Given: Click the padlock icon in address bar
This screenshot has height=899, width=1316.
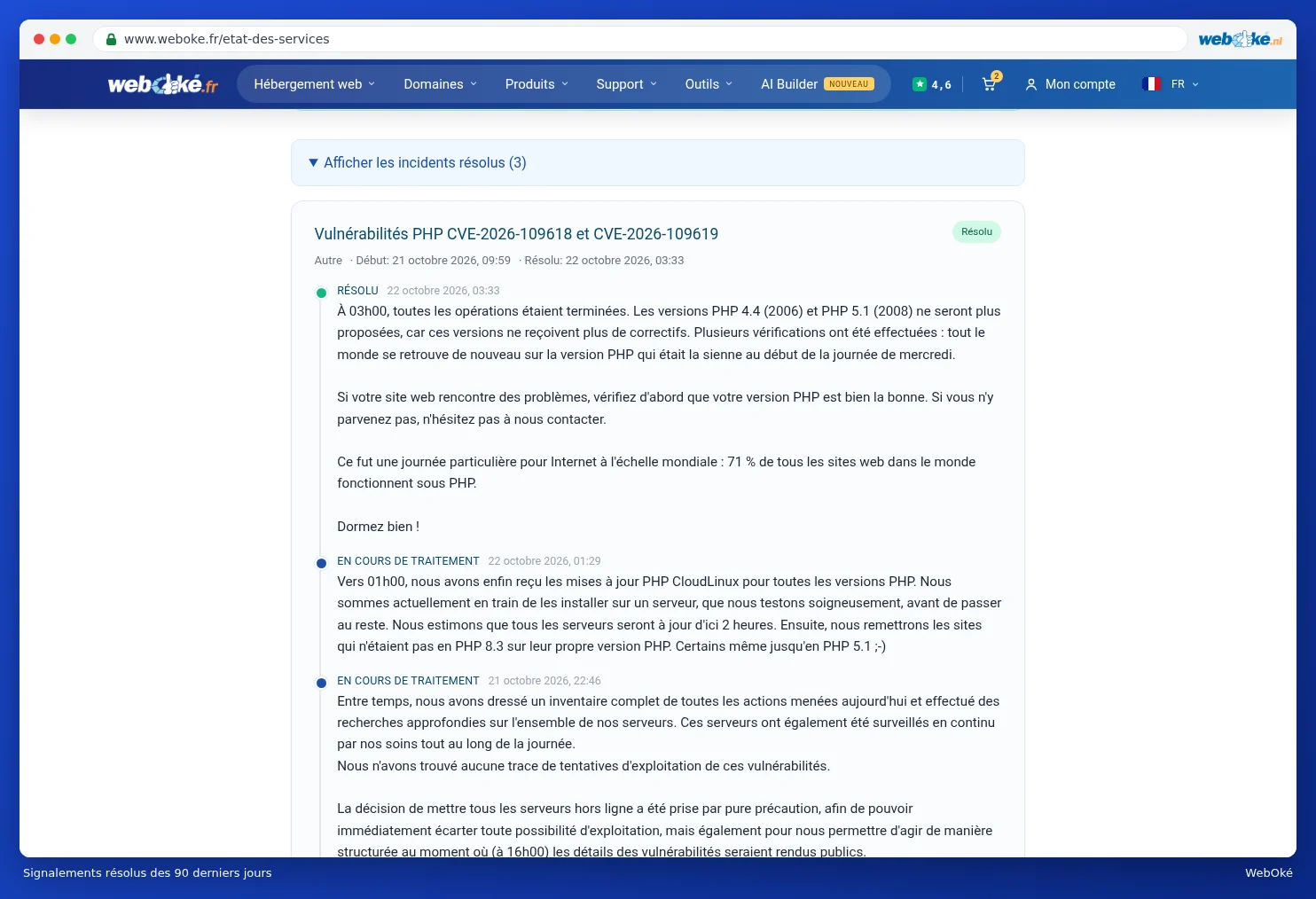Looking at the screenshot, I should pyautogui.click(x=111, y=39).
